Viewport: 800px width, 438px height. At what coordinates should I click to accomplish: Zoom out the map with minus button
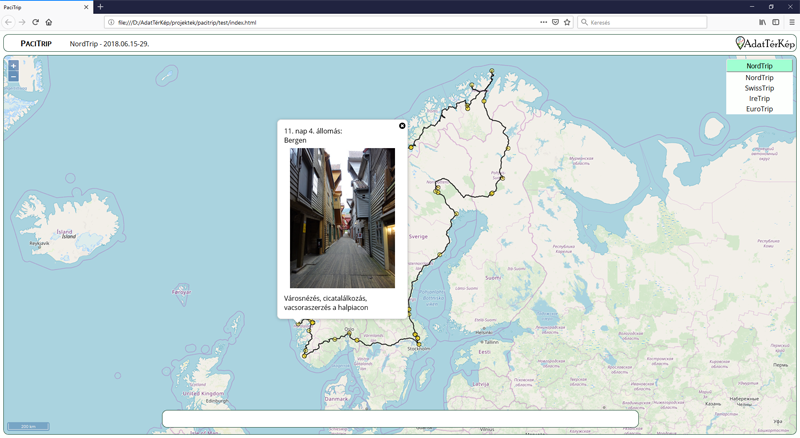point(14,77)
